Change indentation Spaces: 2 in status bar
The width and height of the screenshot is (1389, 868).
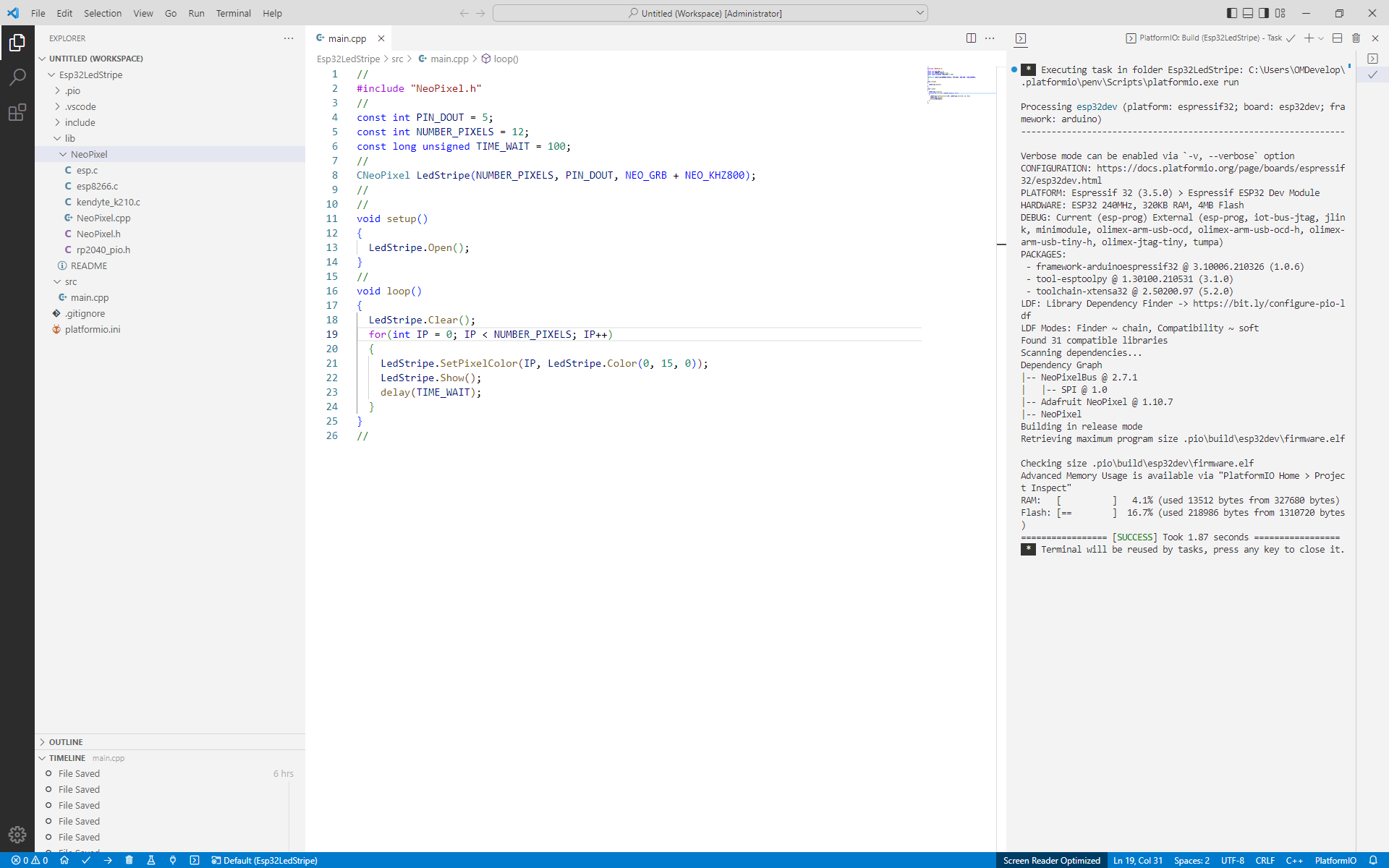click(1192, 860)
